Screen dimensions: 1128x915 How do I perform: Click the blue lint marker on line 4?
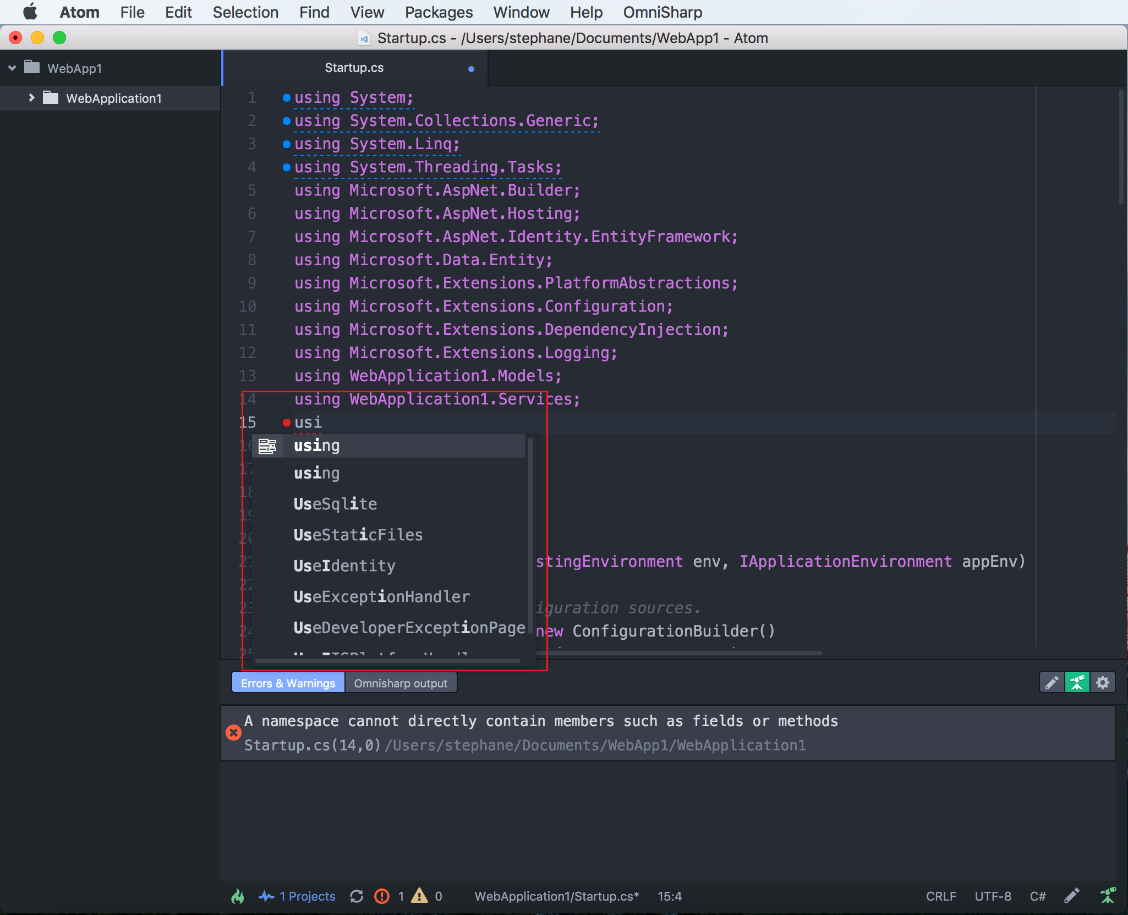pos(286,168)
